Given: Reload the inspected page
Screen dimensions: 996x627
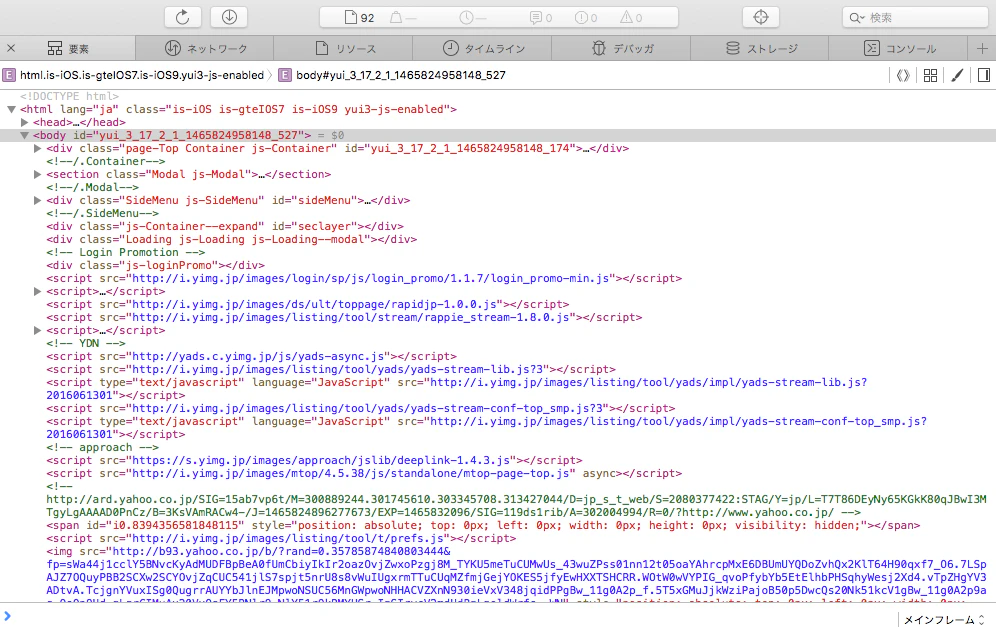Looking at the screenshot, I should pyautogui.click(x=183, y=17).
